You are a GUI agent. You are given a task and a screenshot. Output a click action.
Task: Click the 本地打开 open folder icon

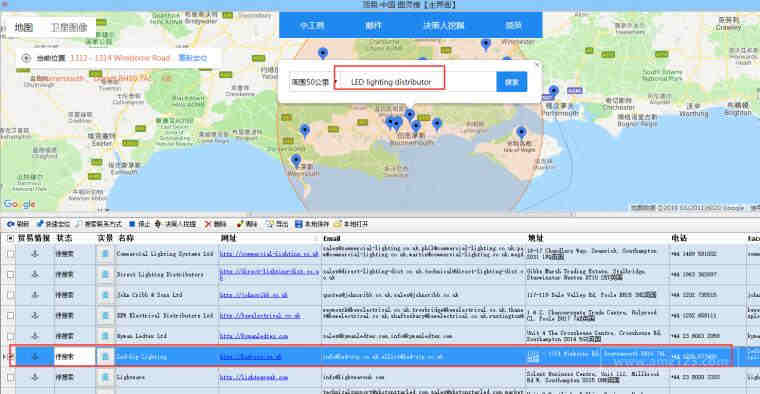pyautogui.click(x=338, y=224)
